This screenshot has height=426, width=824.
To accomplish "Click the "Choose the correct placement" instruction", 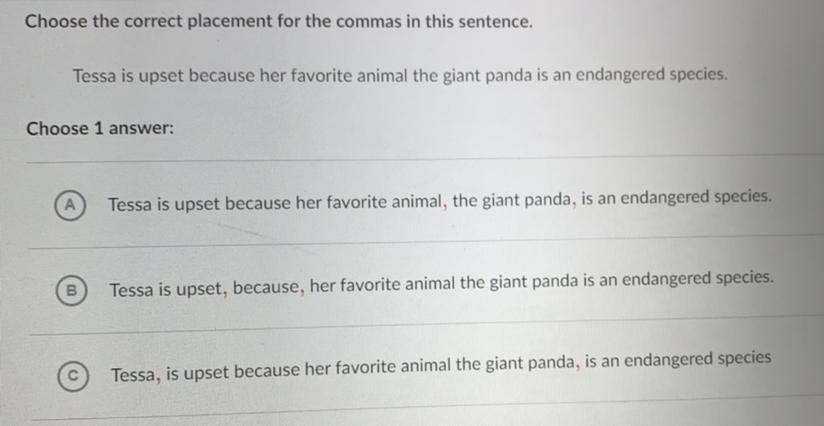I will tap(279, 21).
